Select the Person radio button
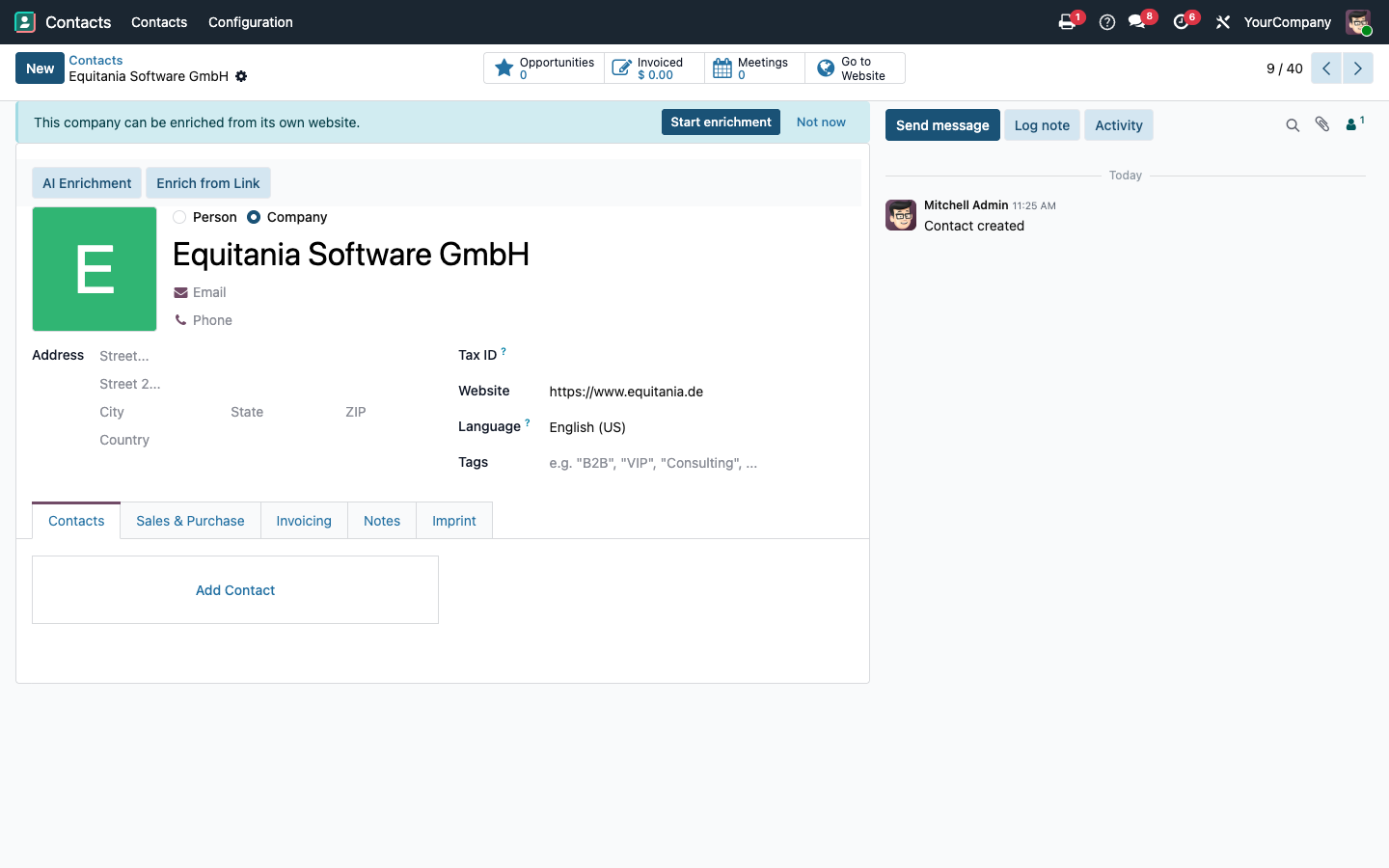Image resolution: width=1389 pixels, height=868 pixels. point(179,217)
